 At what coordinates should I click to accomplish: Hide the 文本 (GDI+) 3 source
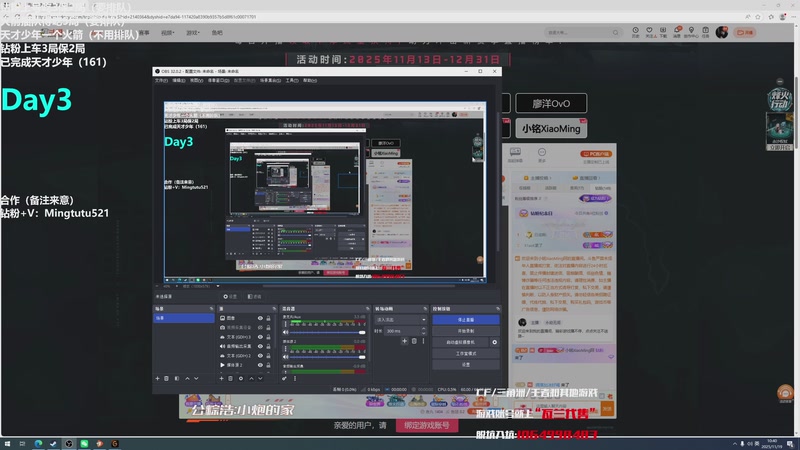(260, 337)
